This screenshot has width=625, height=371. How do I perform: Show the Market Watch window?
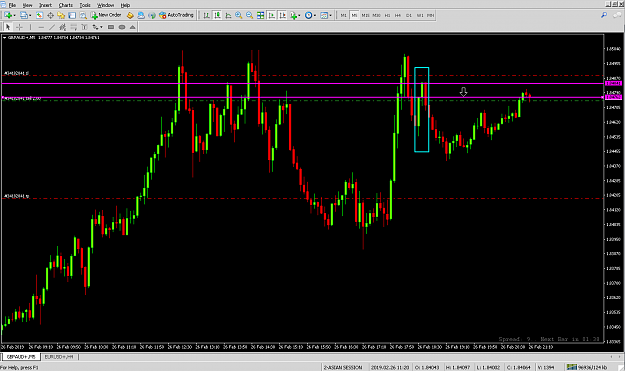pos(39,15)
